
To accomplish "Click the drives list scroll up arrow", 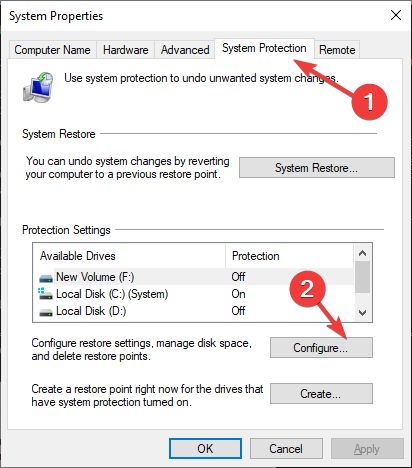I will click(x=362, y=253).
